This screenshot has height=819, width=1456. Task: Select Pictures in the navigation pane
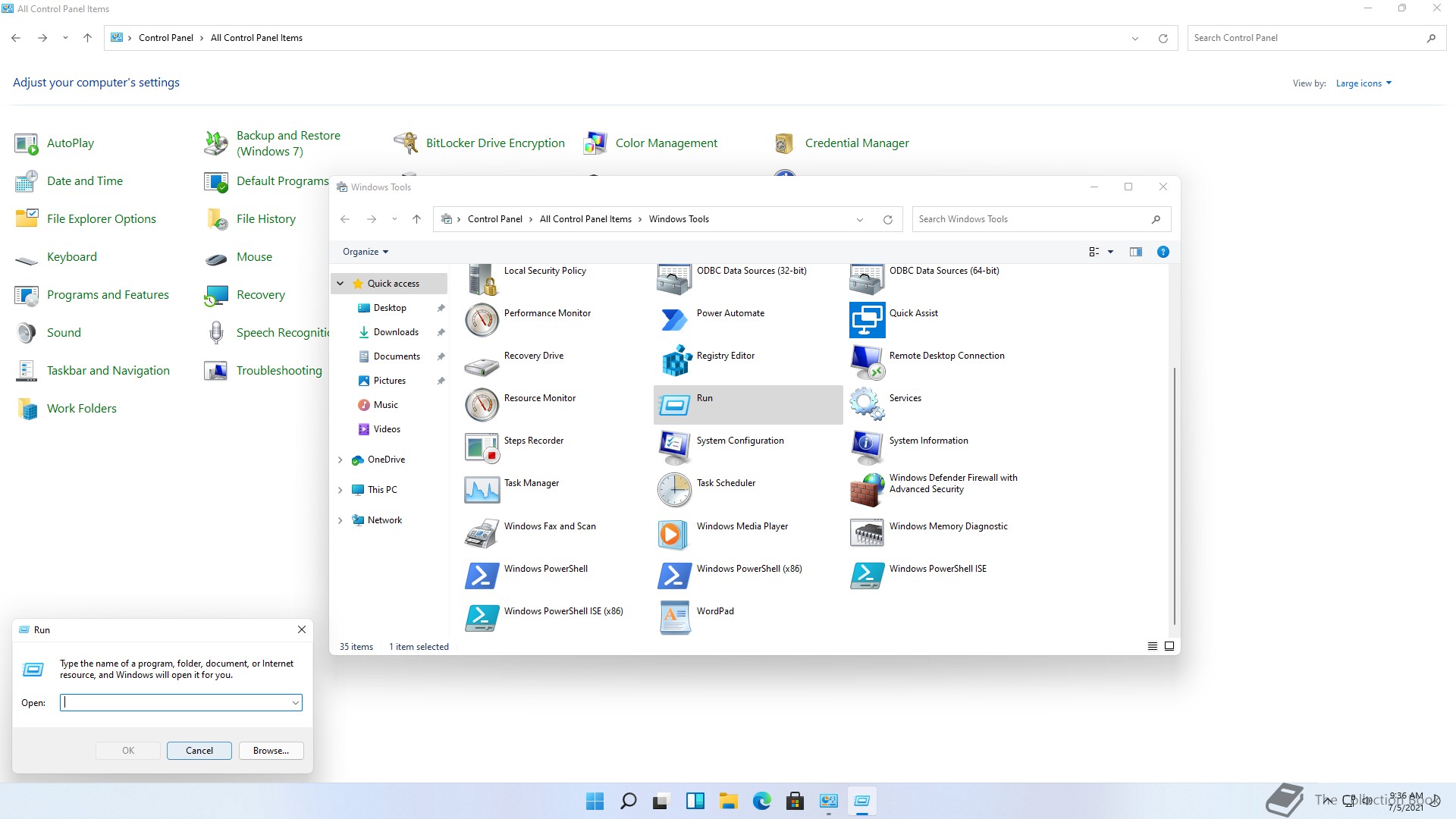(x=390, y=381)
